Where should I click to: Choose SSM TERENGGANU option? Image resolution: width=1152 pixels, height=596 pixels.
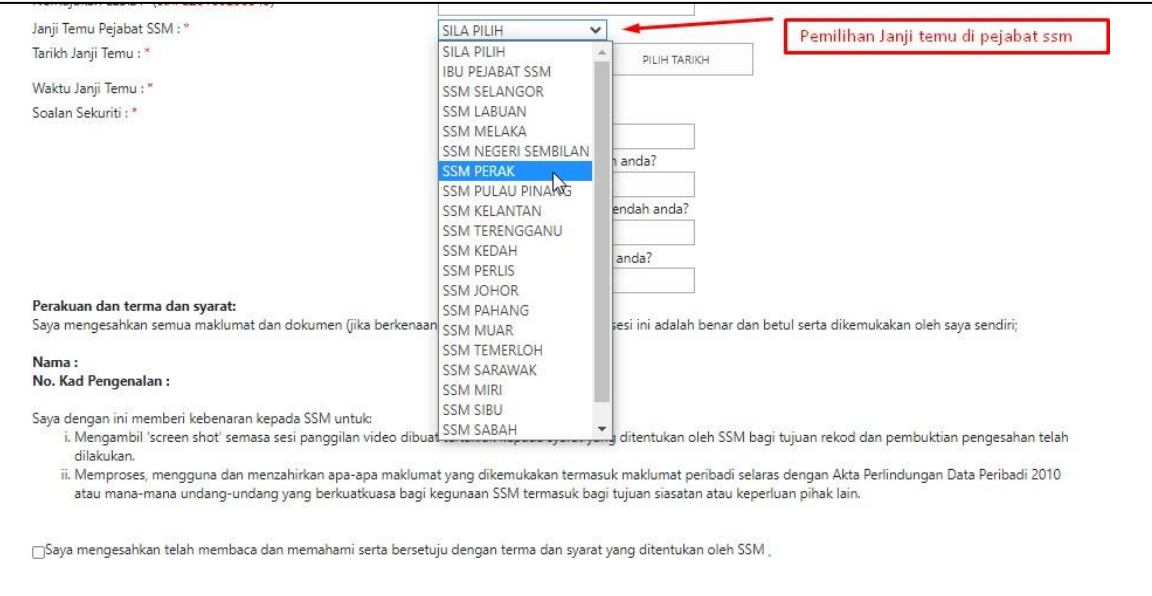tap(516, 231)
